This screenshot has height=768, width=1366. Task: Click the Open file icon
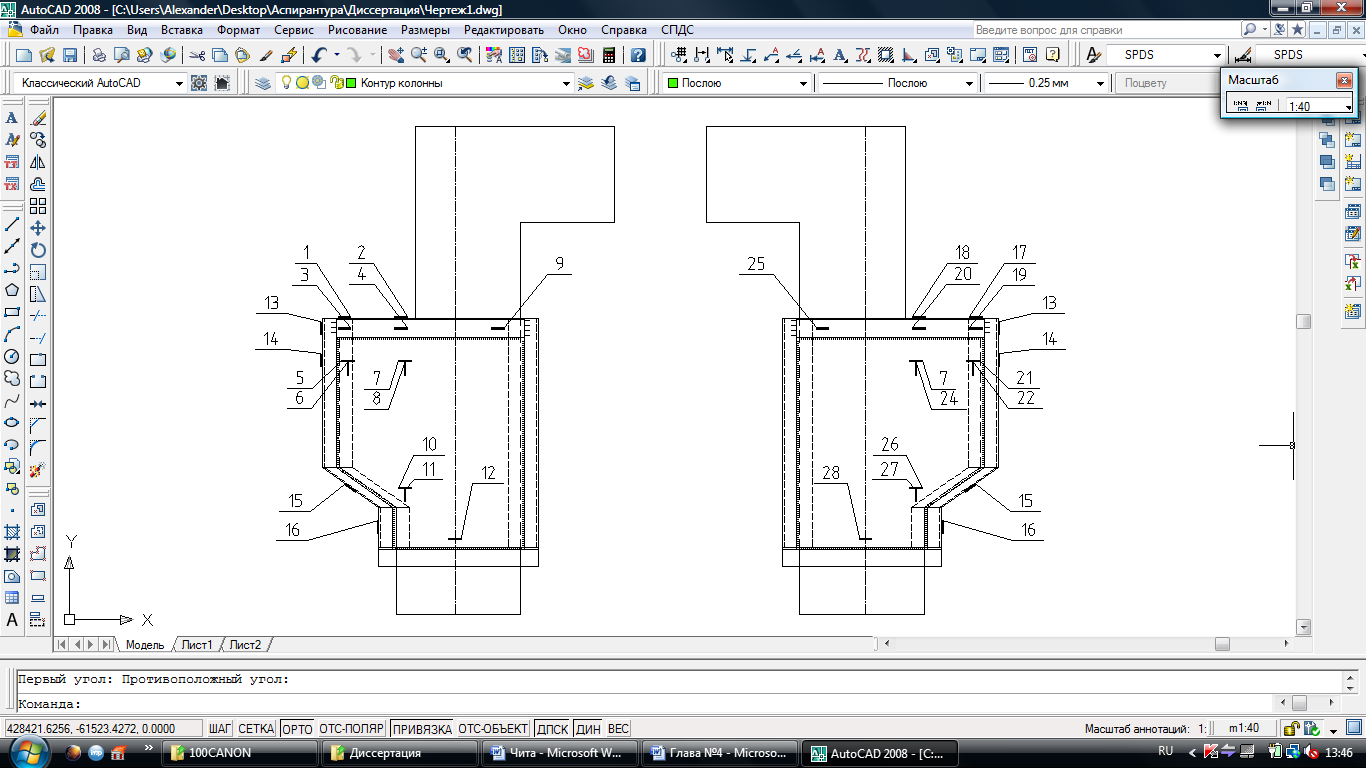(x=46, y=55)
